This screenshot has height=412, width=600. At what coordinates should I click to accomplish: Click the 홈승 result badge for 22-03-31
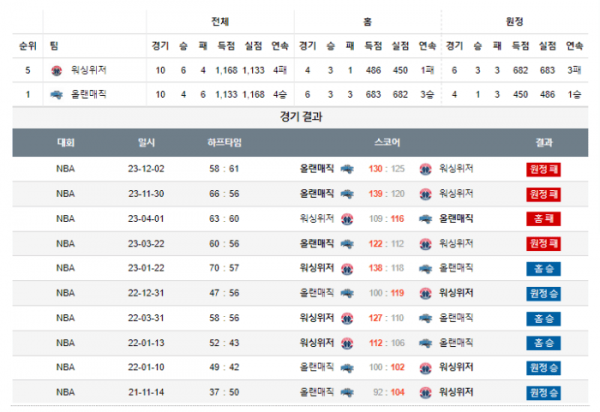(543, 318)
